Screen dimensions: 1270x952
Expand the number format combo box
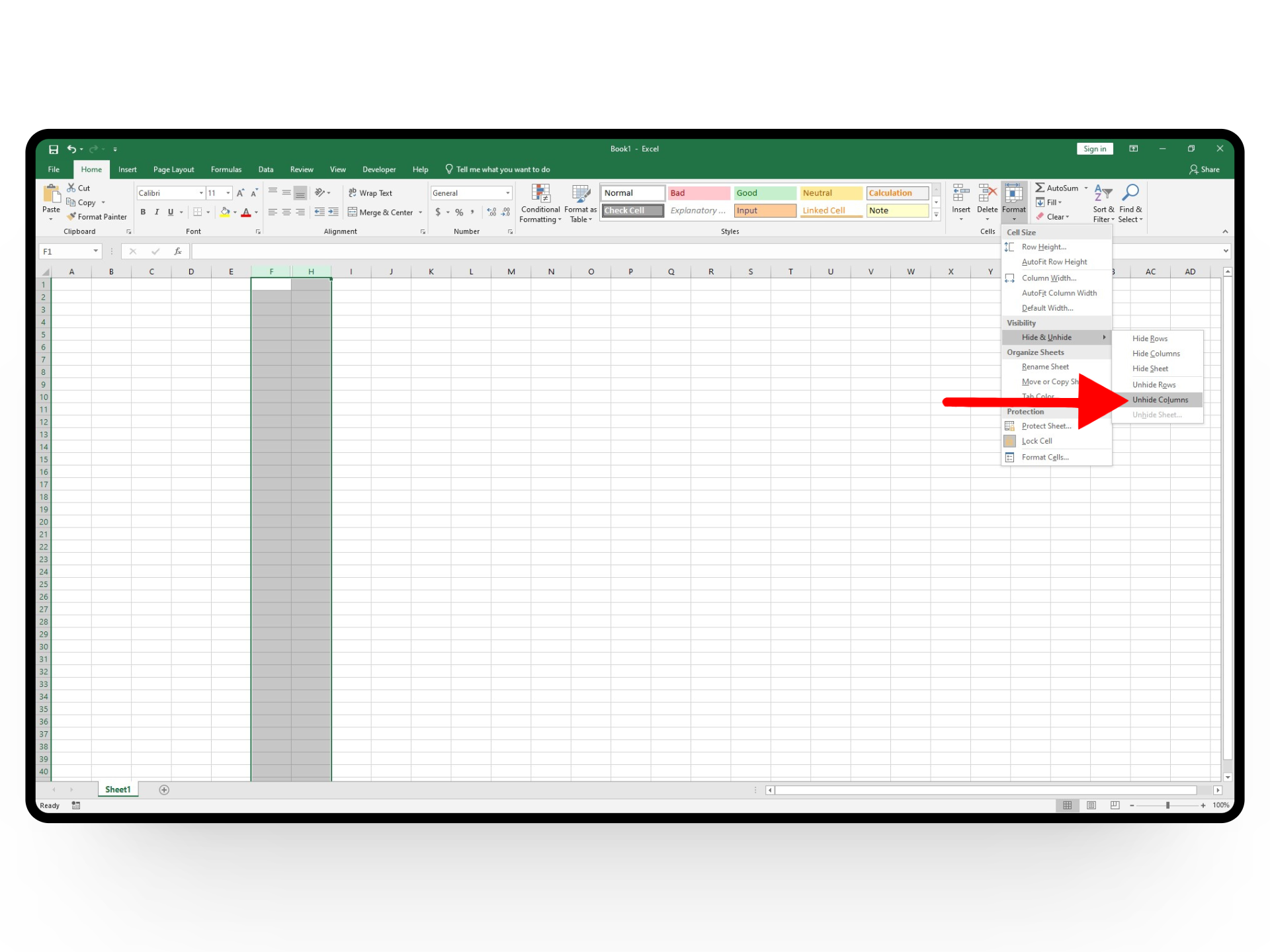(507, 193)
